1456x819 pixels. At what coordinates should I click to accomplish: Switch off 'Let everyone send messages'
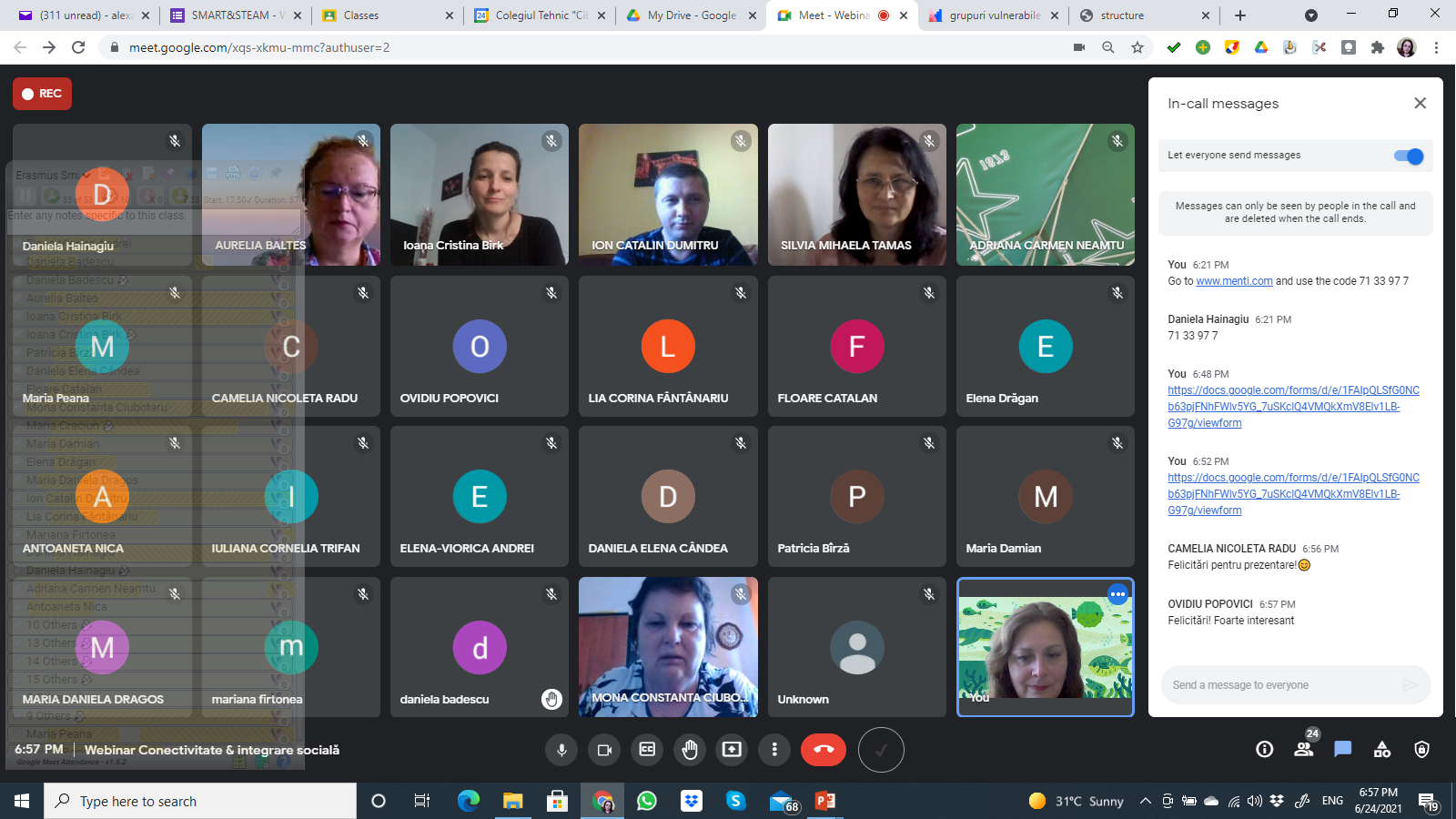click(x=1408, y=156)
